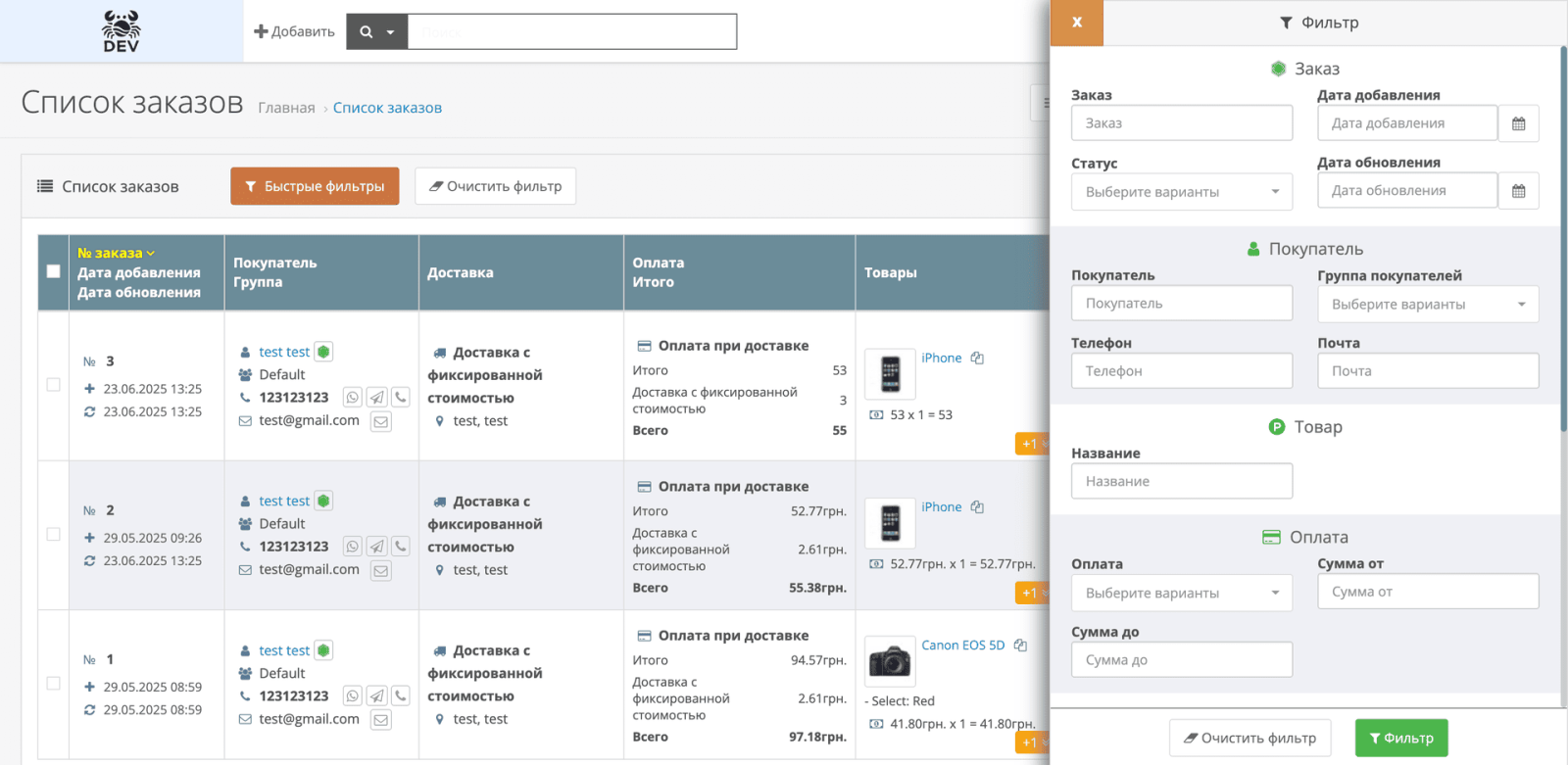
Task: Open the Оплата dropdown in filter
Action: pos(1182,593)
